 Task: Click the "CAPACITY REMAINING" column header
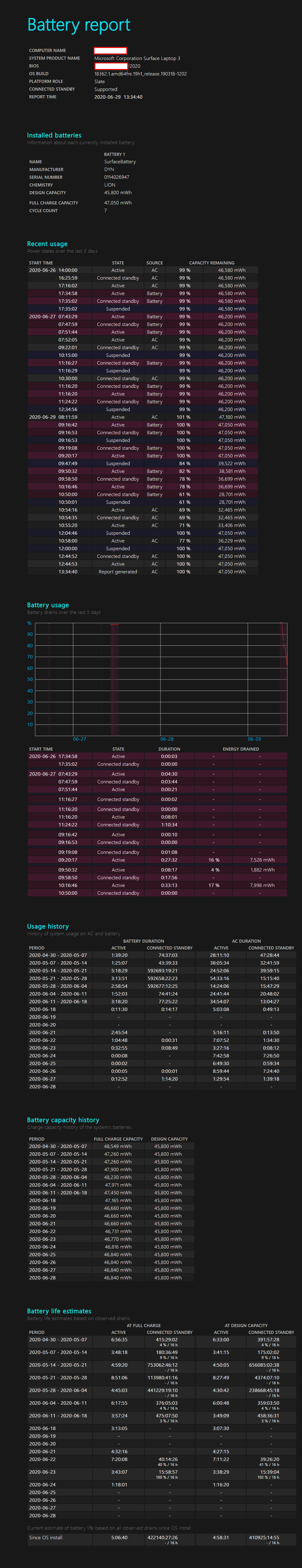212,263
